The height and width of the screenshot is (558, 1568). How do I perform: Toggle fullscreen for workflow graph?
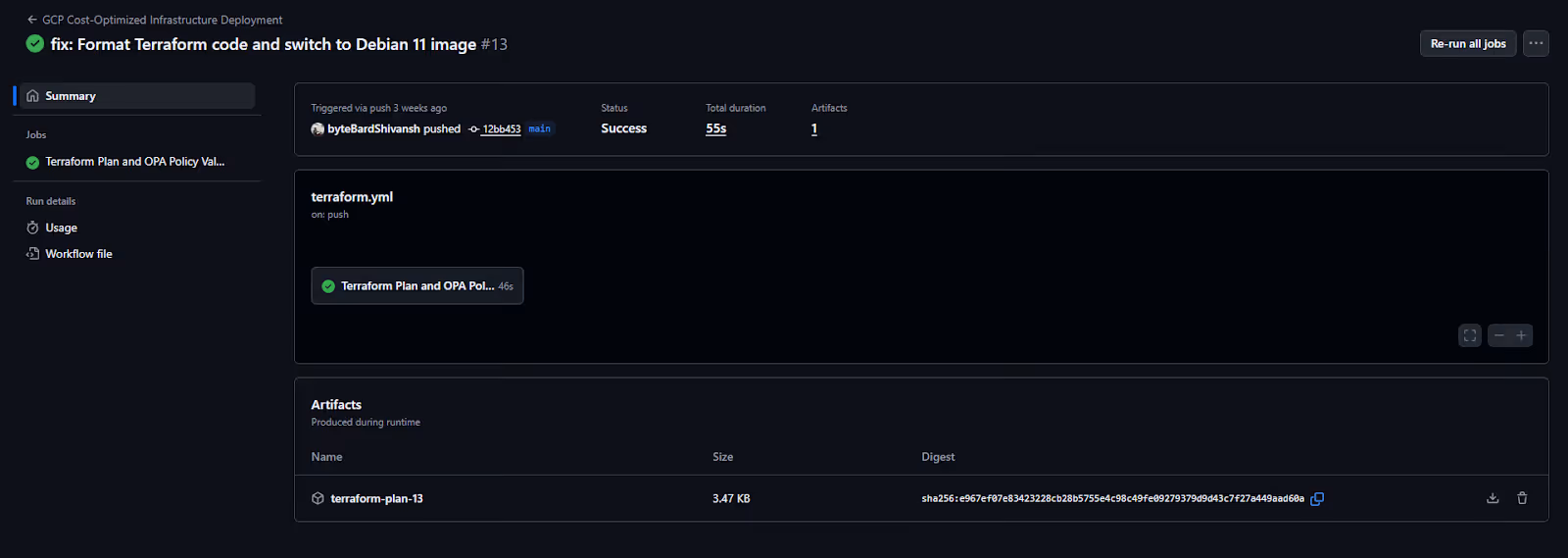1470,335
